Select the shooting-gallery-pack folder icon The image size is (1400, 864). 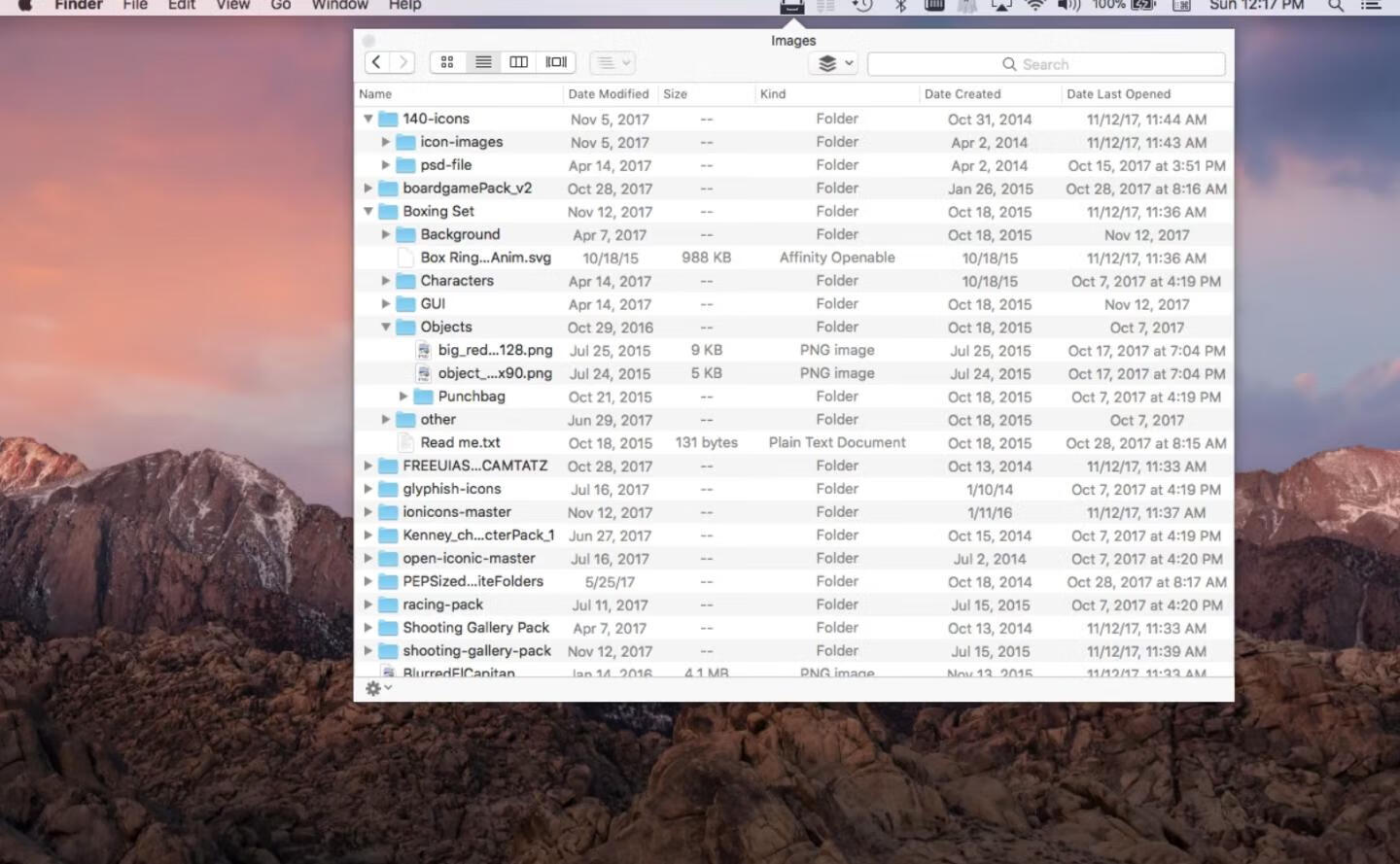[x=388, y=651]
